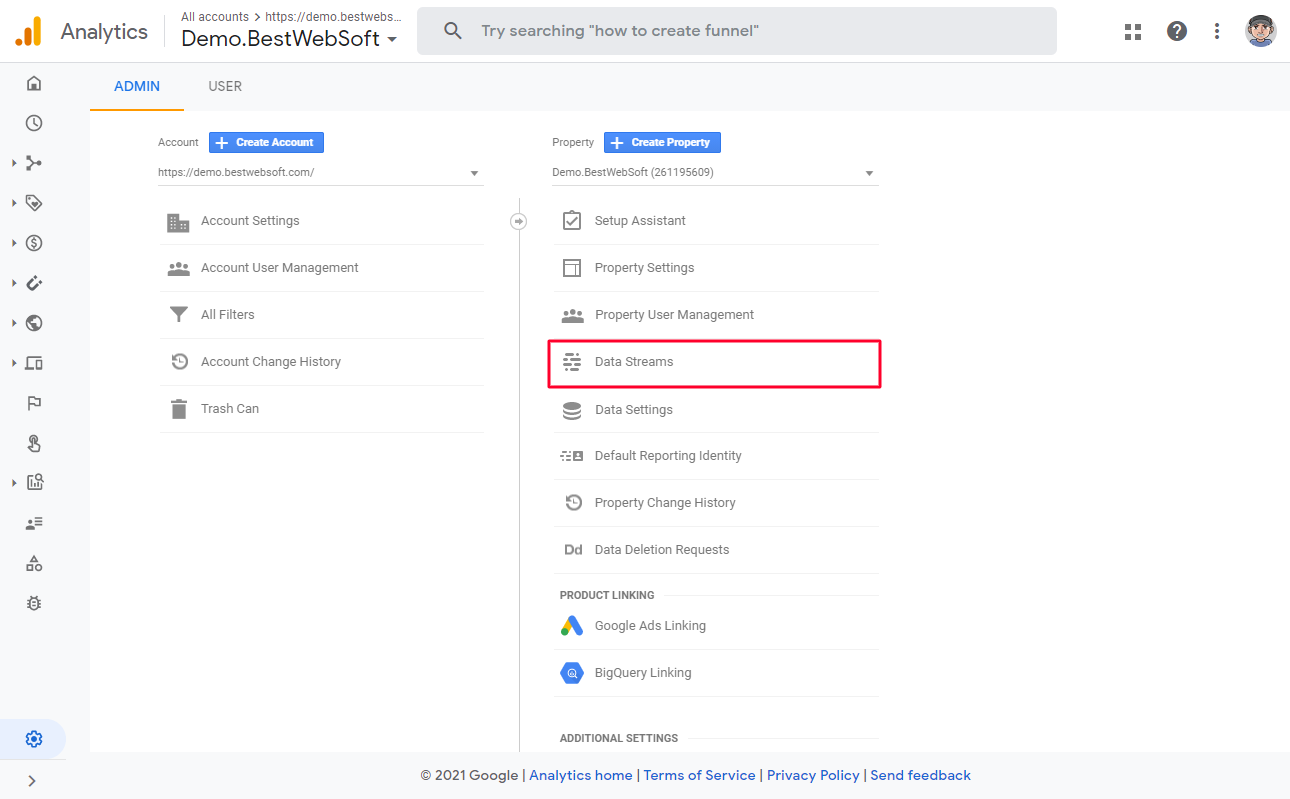Open Account Change History
This screenshot has height=799, width=1290.
tap(321, 362)
